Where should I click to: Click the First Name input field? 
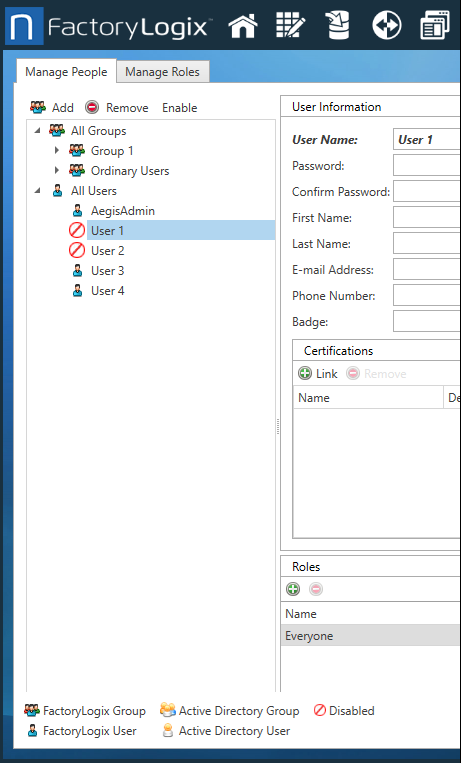426,218
